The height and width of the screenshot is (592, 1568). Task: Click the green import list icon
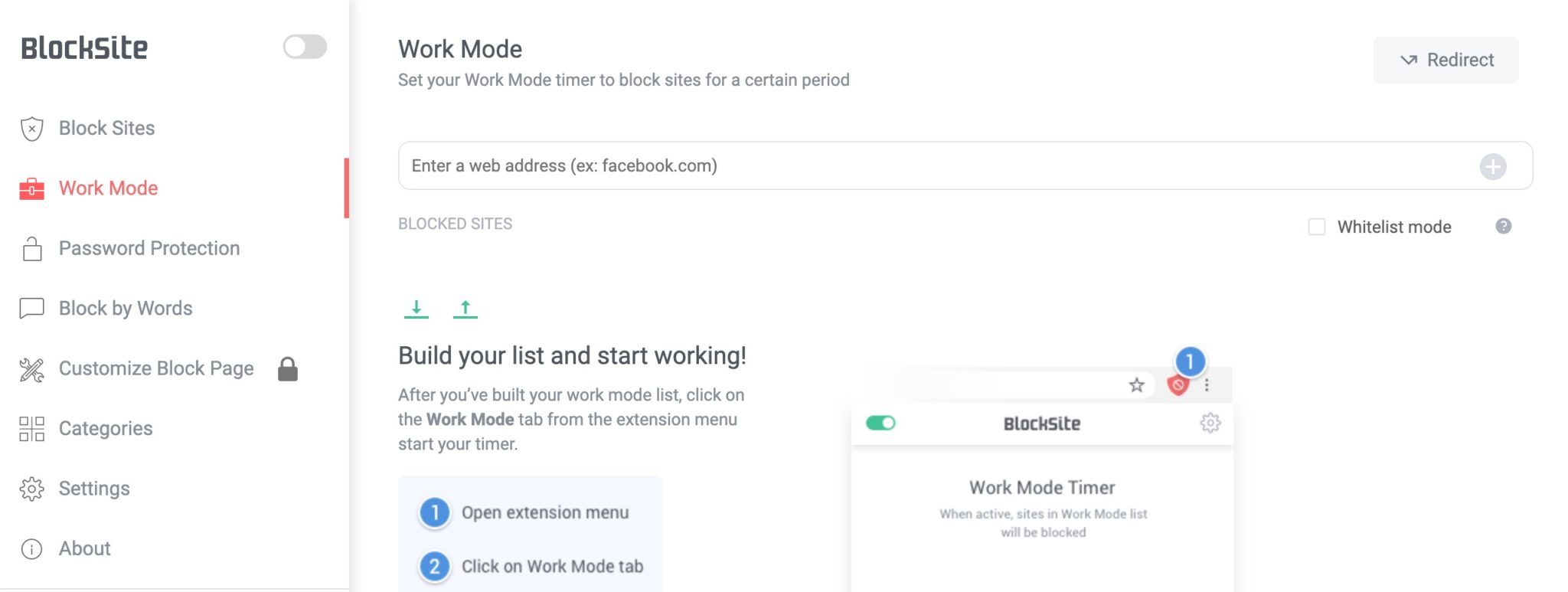[417, 306]
